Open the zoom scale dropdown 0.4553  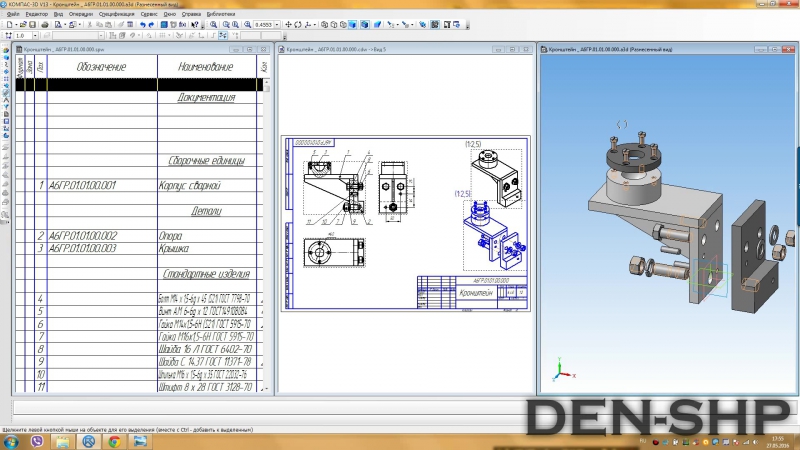click(x=279, y=23)
